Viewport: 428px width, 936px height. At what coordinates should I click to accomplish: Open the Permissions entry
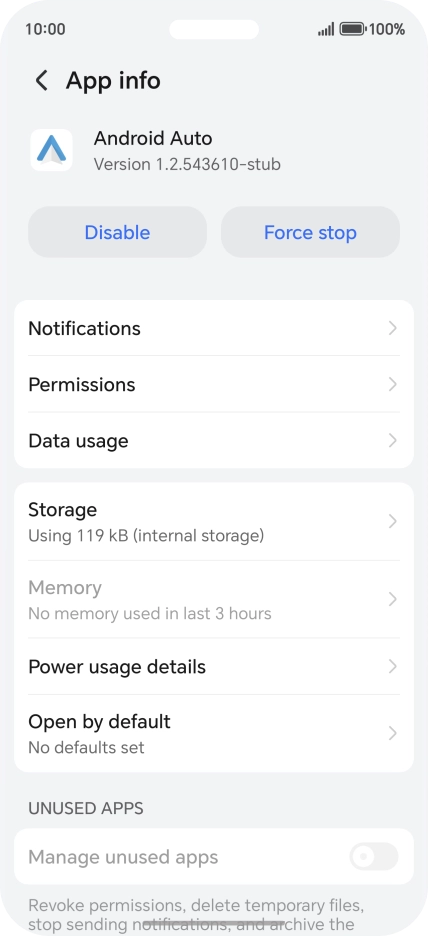214,384
